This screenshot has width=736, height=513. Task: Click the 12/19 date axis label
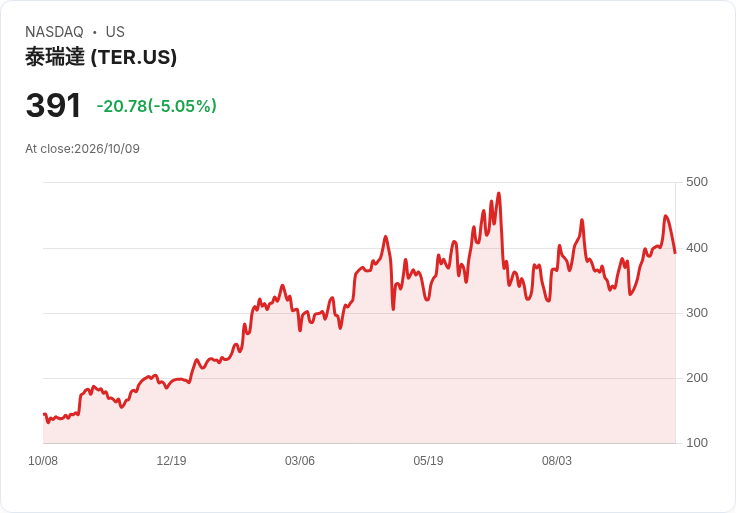pyautogui.click(x=171, y=460)
